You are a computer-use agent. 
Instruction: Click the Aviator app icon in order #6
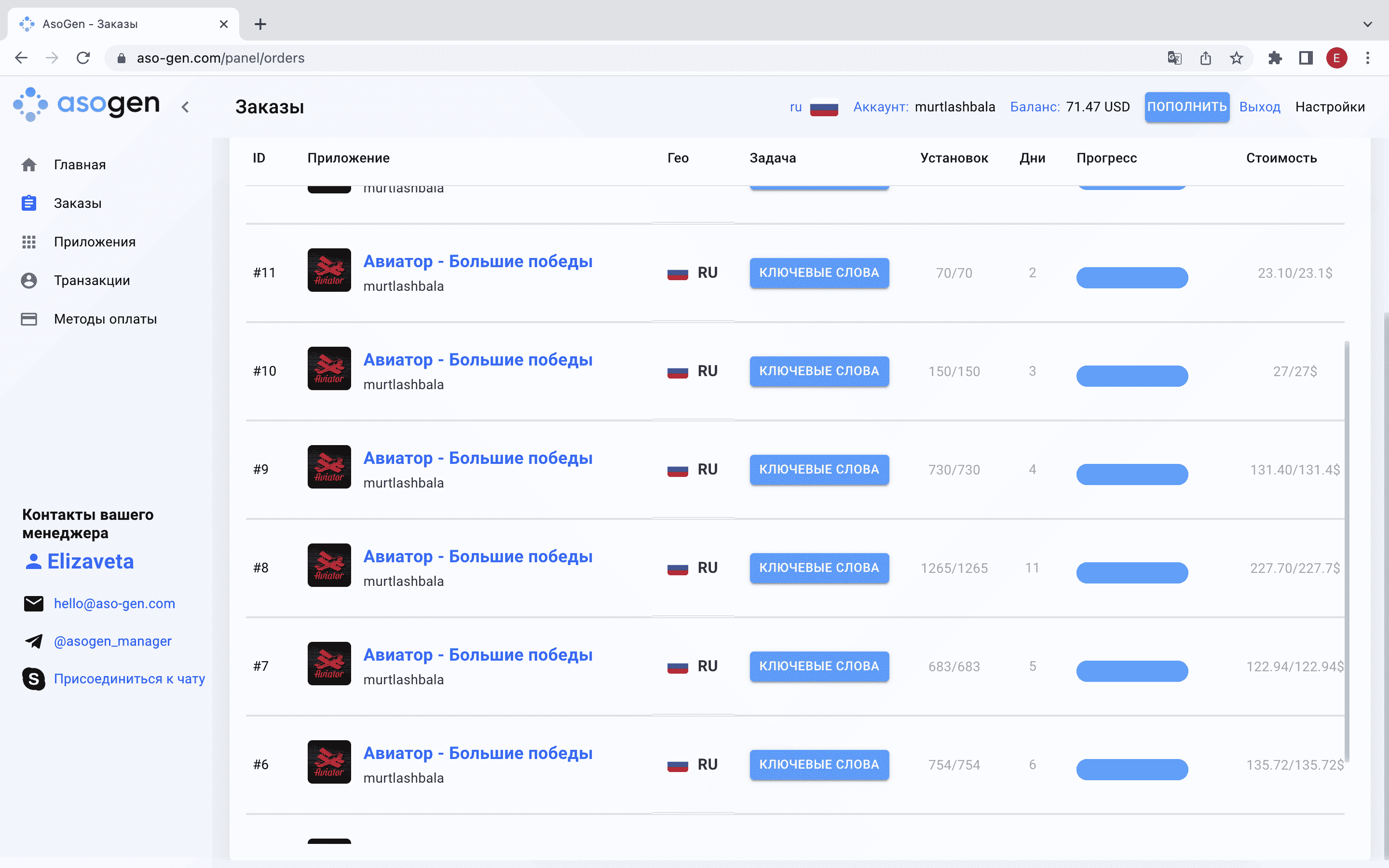(x=329, y=762)
